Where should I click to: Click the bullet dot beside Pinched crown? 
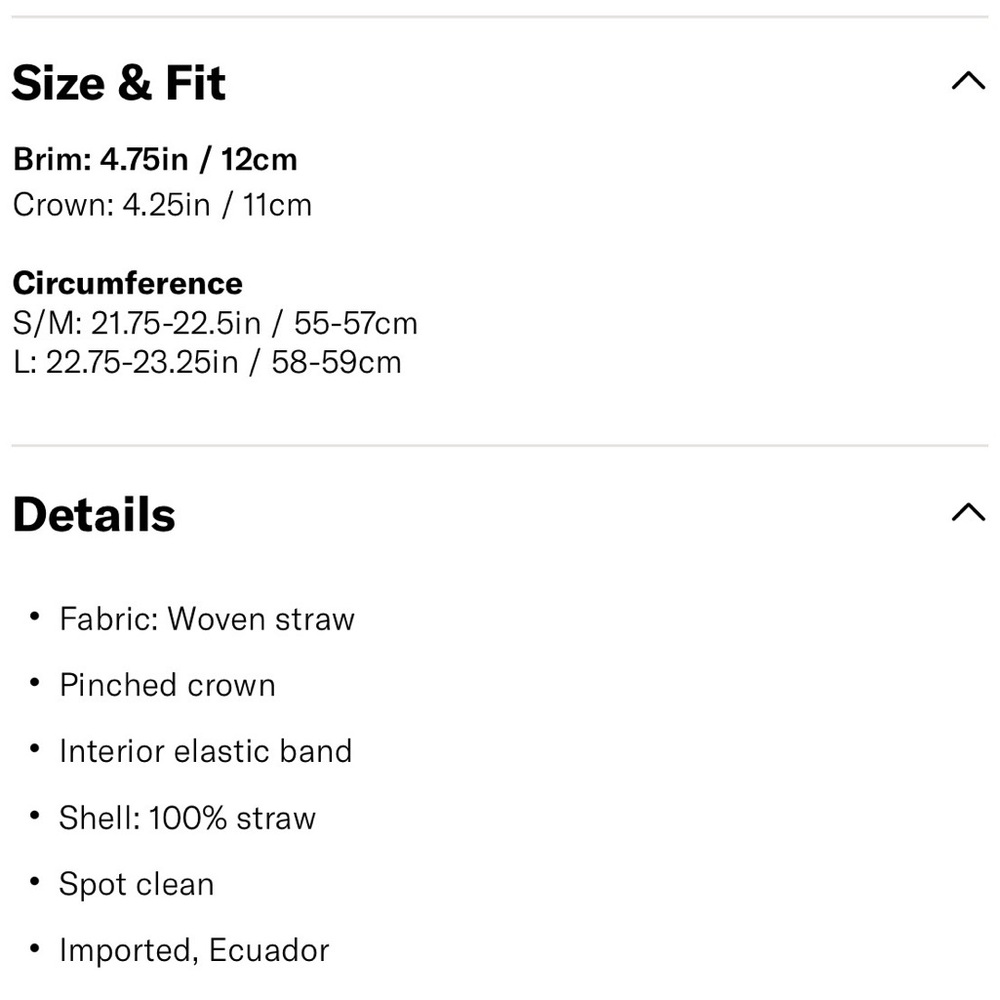click(34, 682)
